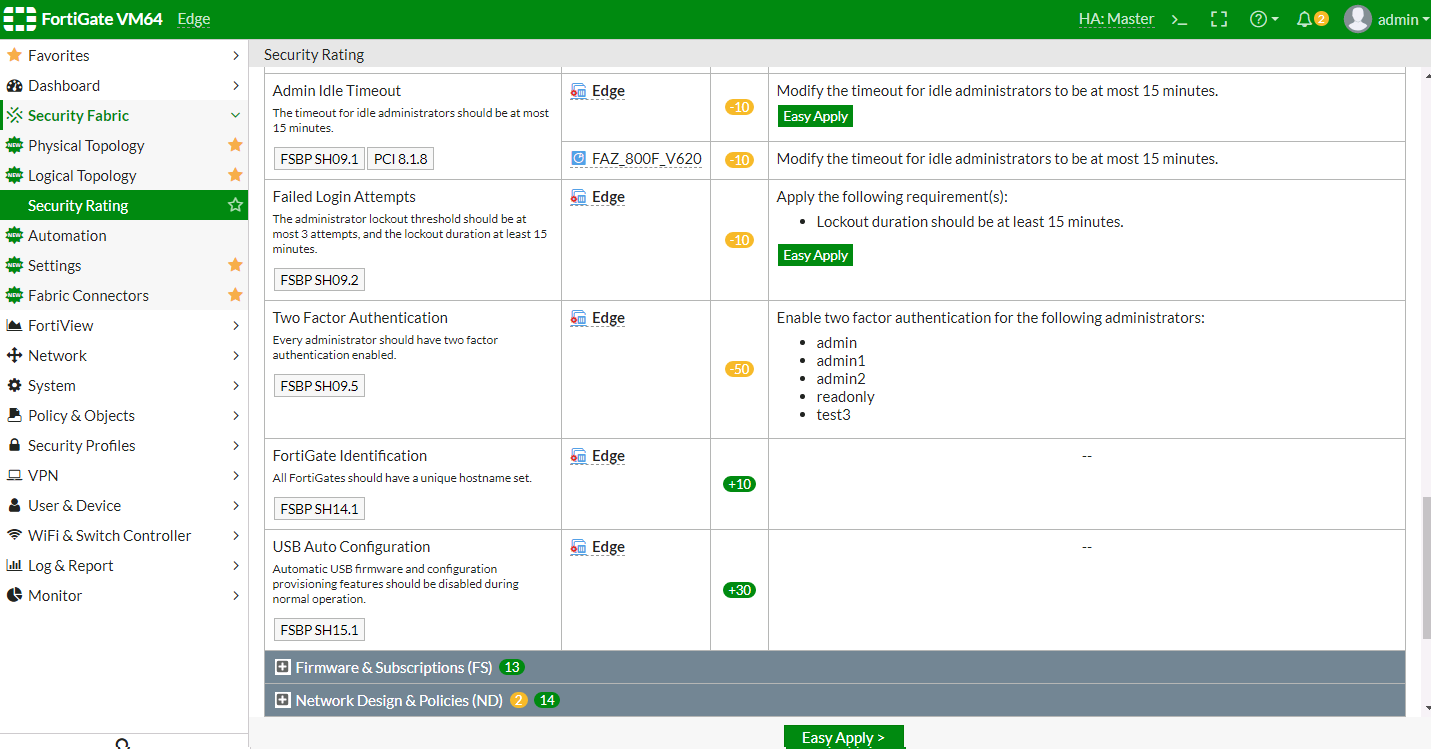Expand the System menu chevron
Screen dimensions: 1434x750
pyautogui.click(x=235, y=385)
